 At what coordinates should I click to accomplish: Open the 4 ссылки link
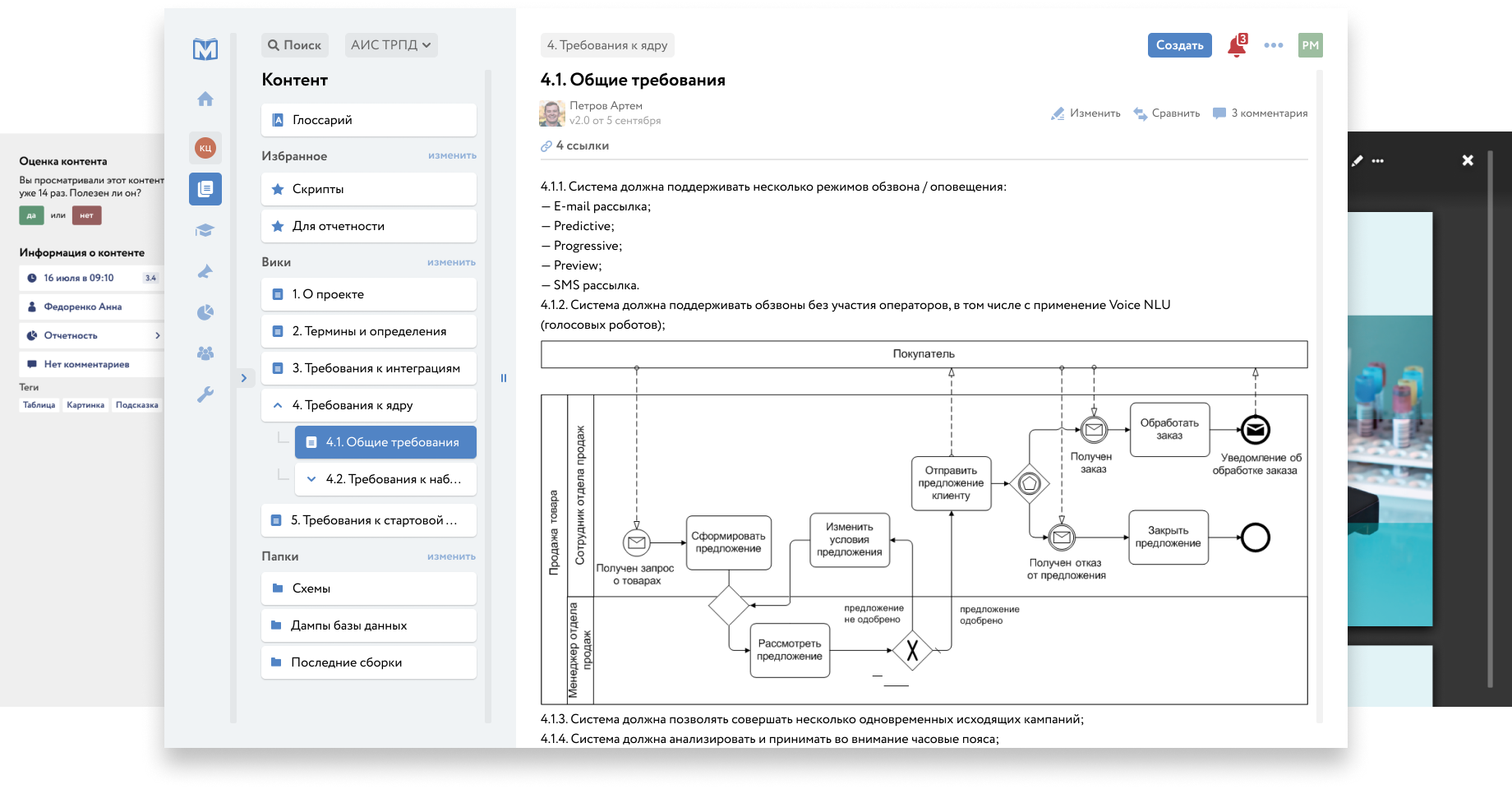click(574, 145)
